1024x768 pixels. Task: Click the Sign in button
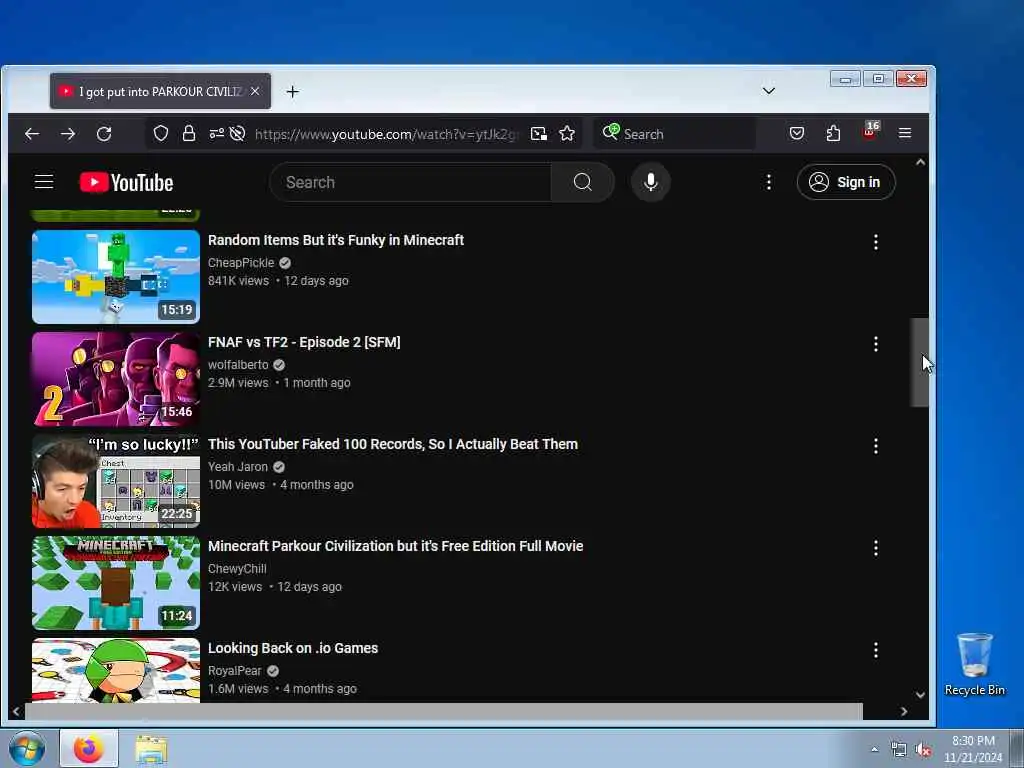coord(846,182)
